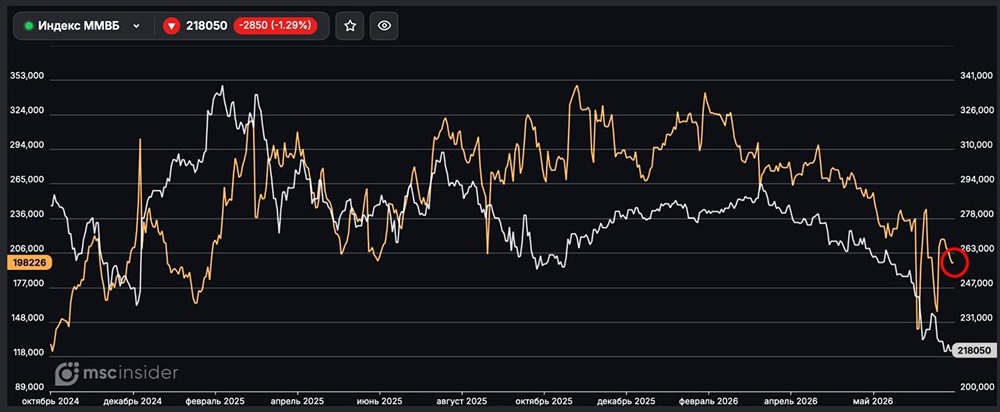The image size is (1000, 412).
Task: Click the red down-triangle price icon
Action: coord(171,26)
